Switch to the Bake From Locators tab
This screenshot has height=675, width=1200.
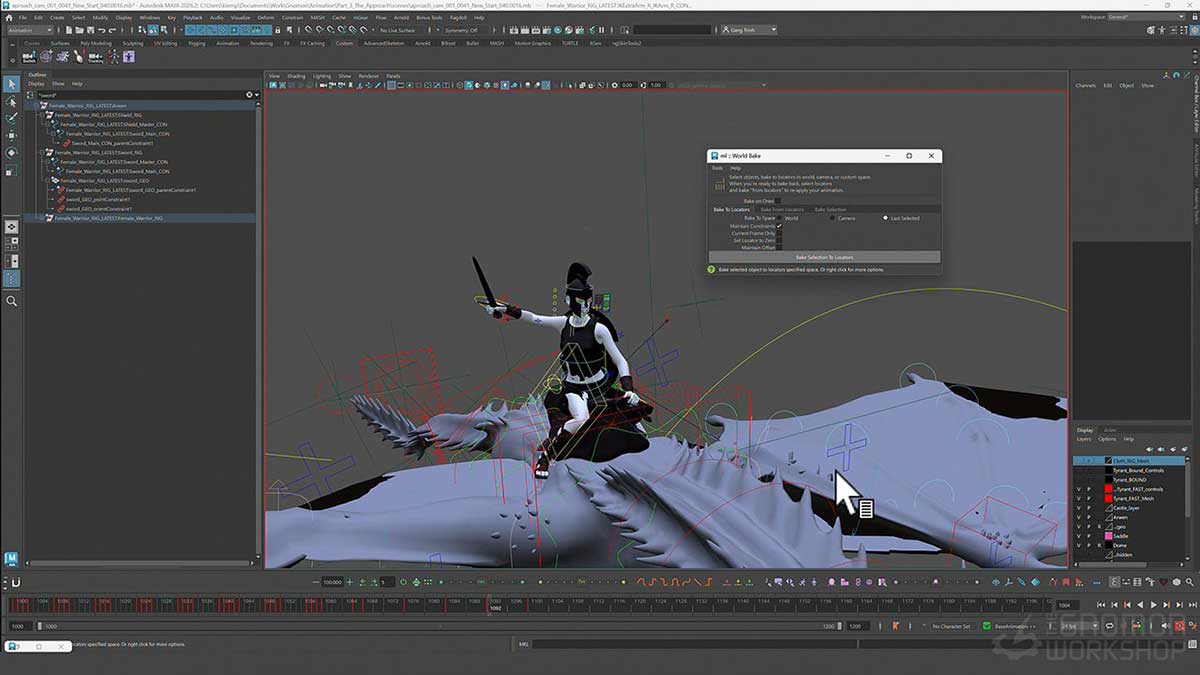coord(782,209)
